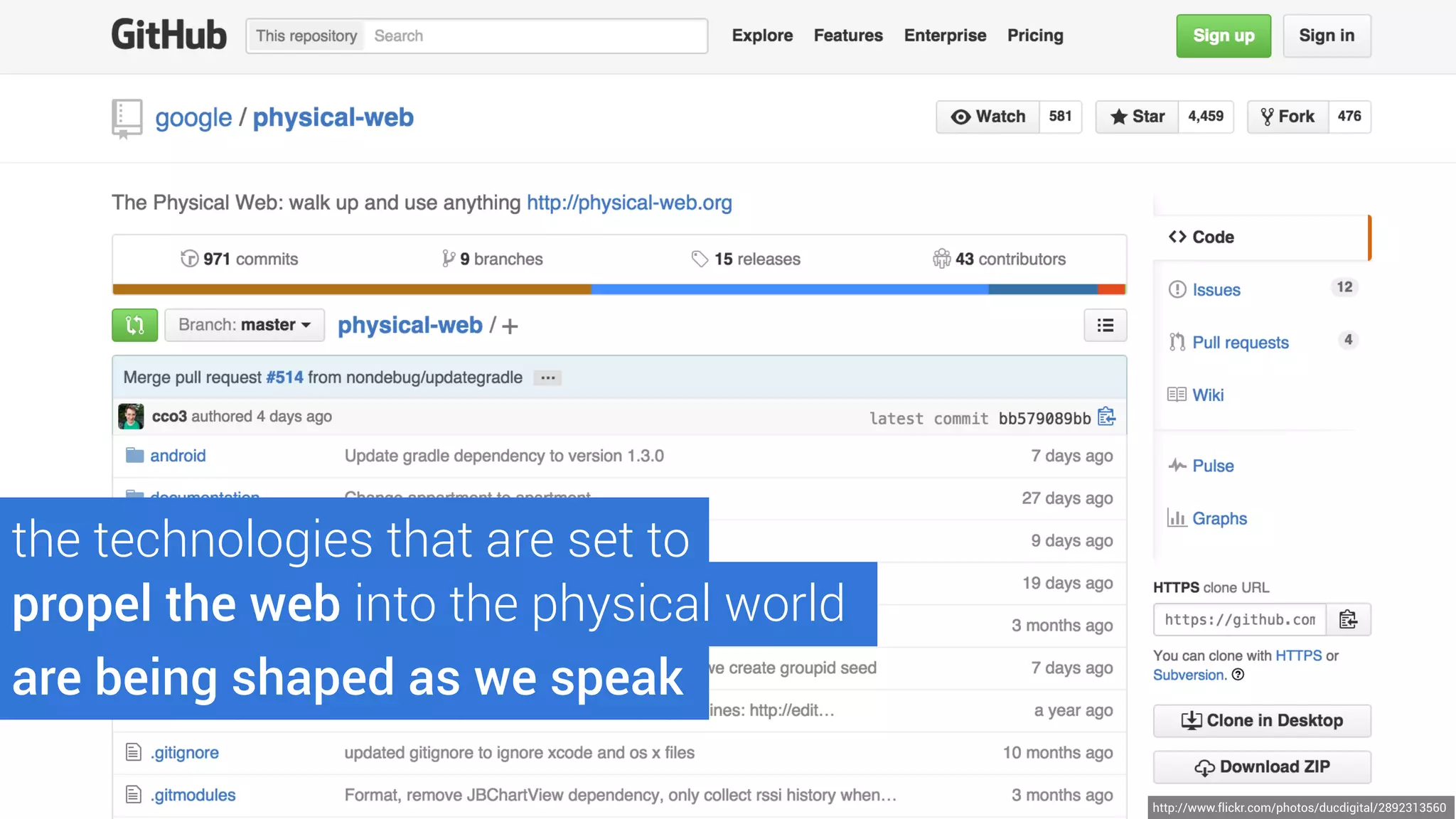Viewport: 1456px width, 819px height.
Task: Click the branches fork icon
Action: click(x=449, y=259)
